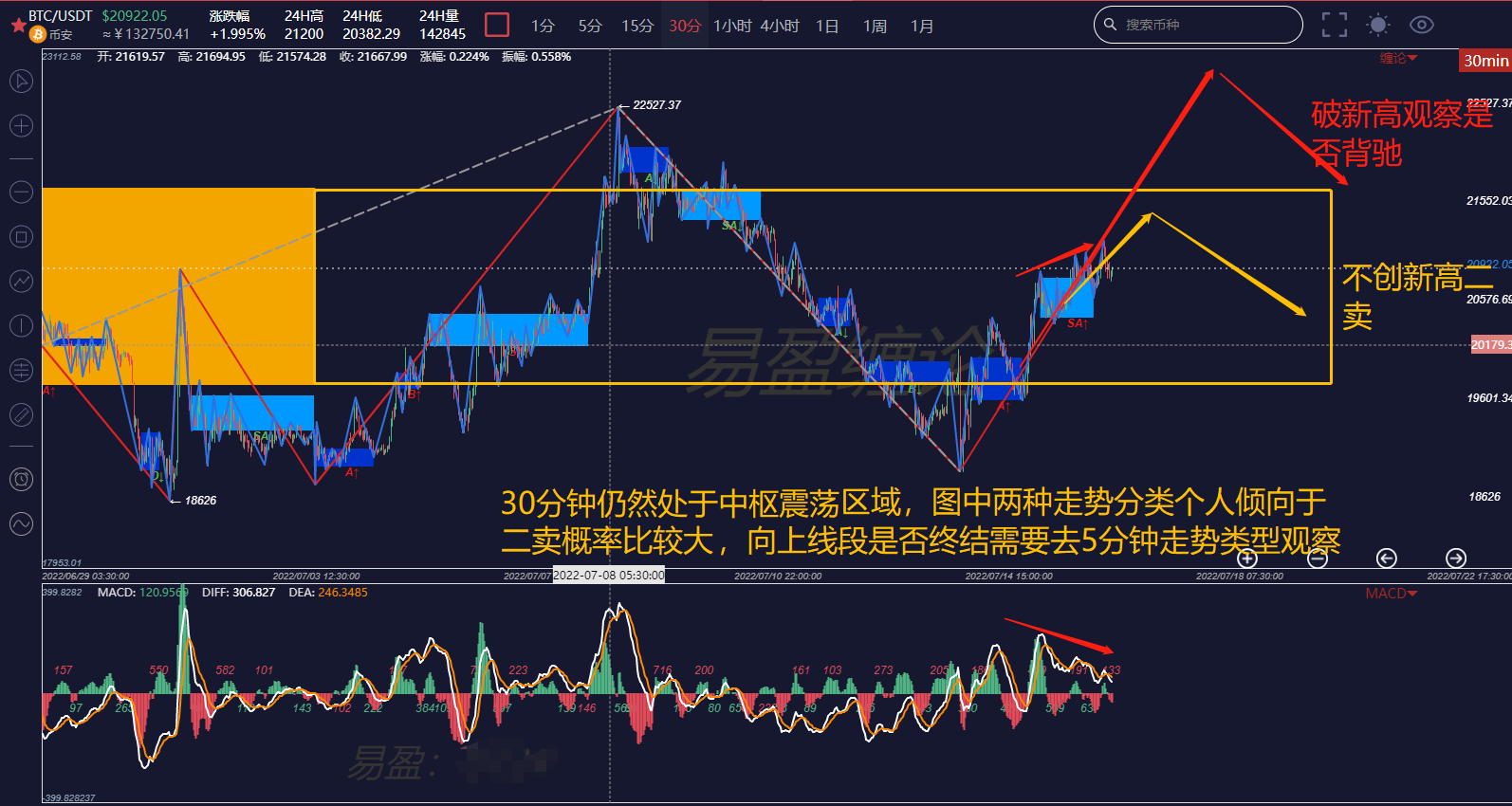This screenshot has height=806, width=1512.
Task: Select the rectangle drawing tool
Action: (x=21, y=237)
